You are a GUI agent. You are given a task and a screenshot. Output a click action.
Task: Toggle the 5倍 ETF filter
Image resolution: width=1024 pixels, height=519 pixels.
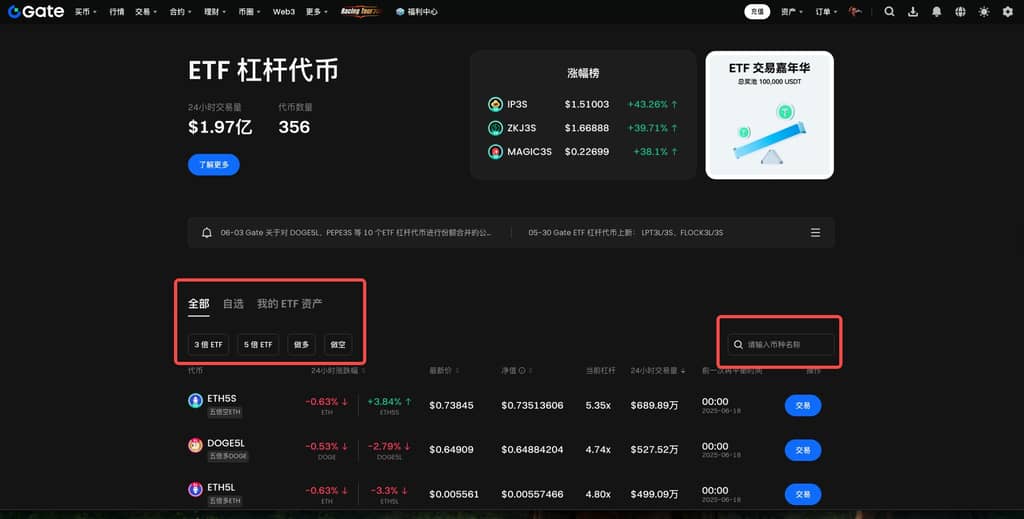(258, 344)
